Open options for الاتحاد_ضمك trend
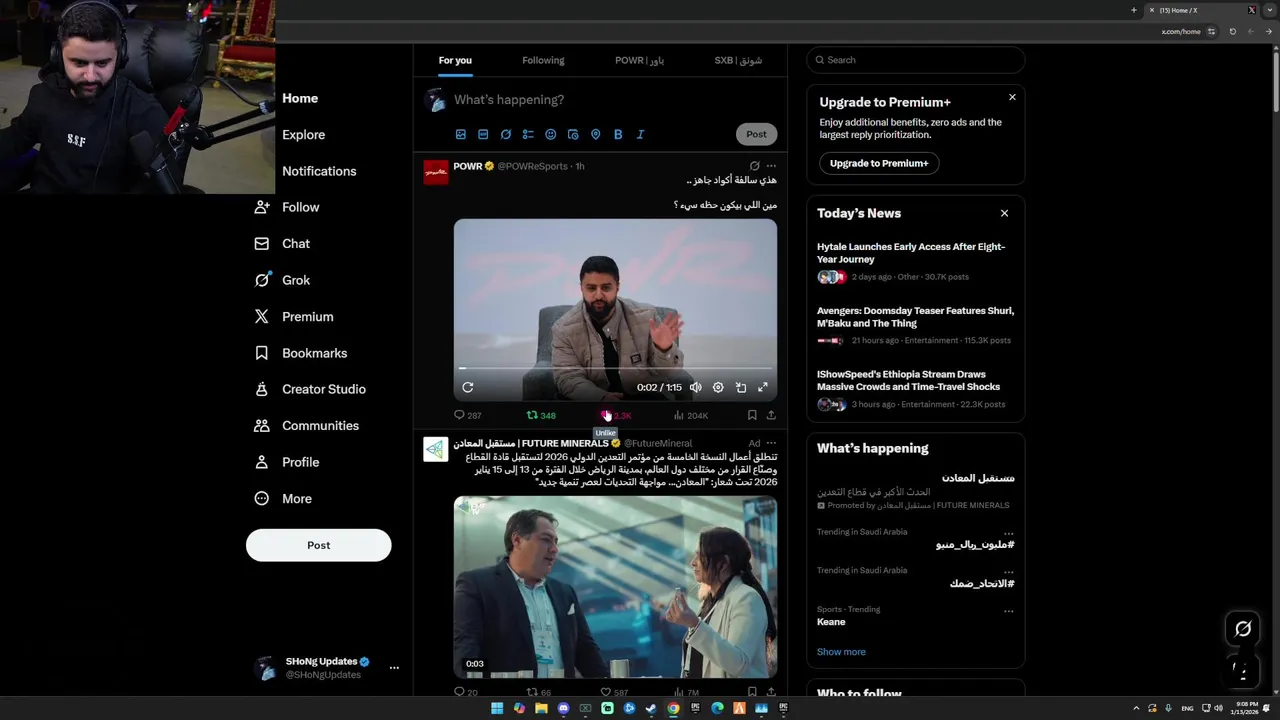 [x=1008, y=571]
